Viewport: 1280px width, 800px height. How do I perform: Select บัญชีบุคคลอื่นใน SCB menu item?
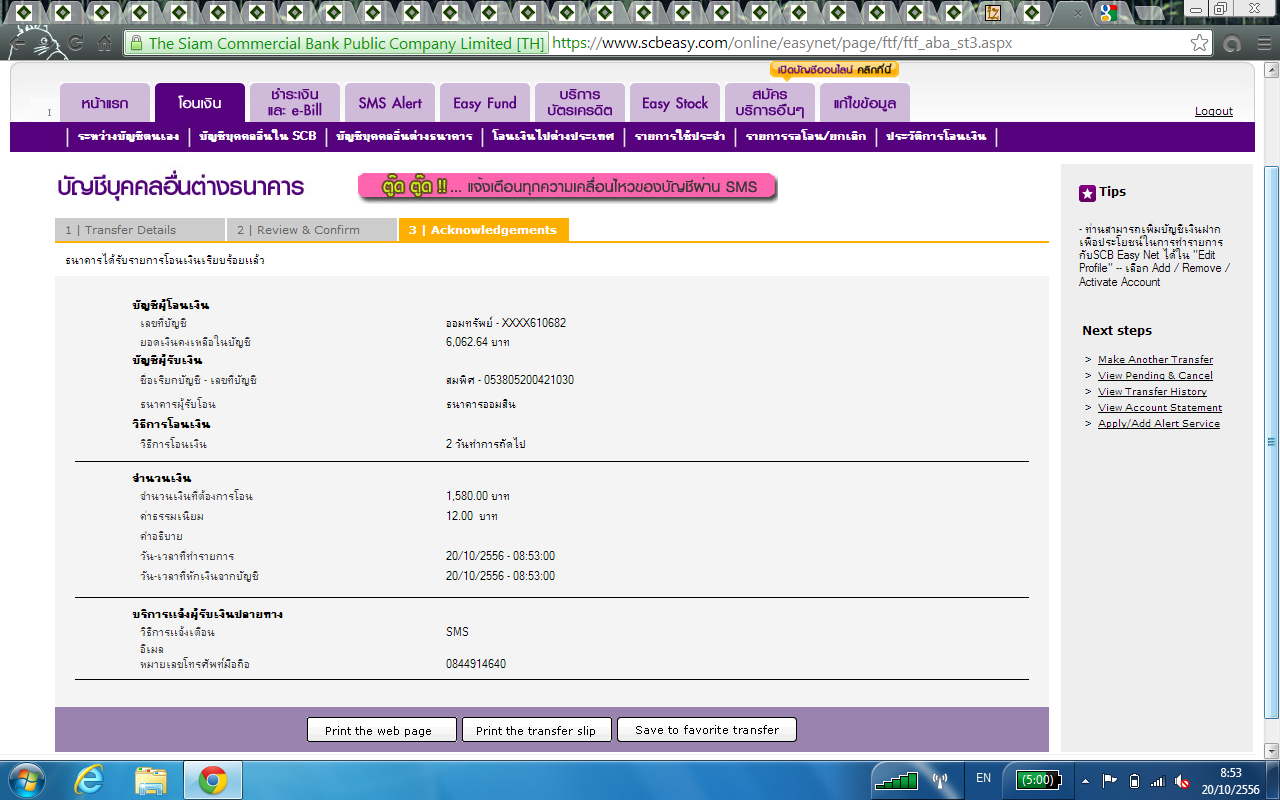click(258, 136)
